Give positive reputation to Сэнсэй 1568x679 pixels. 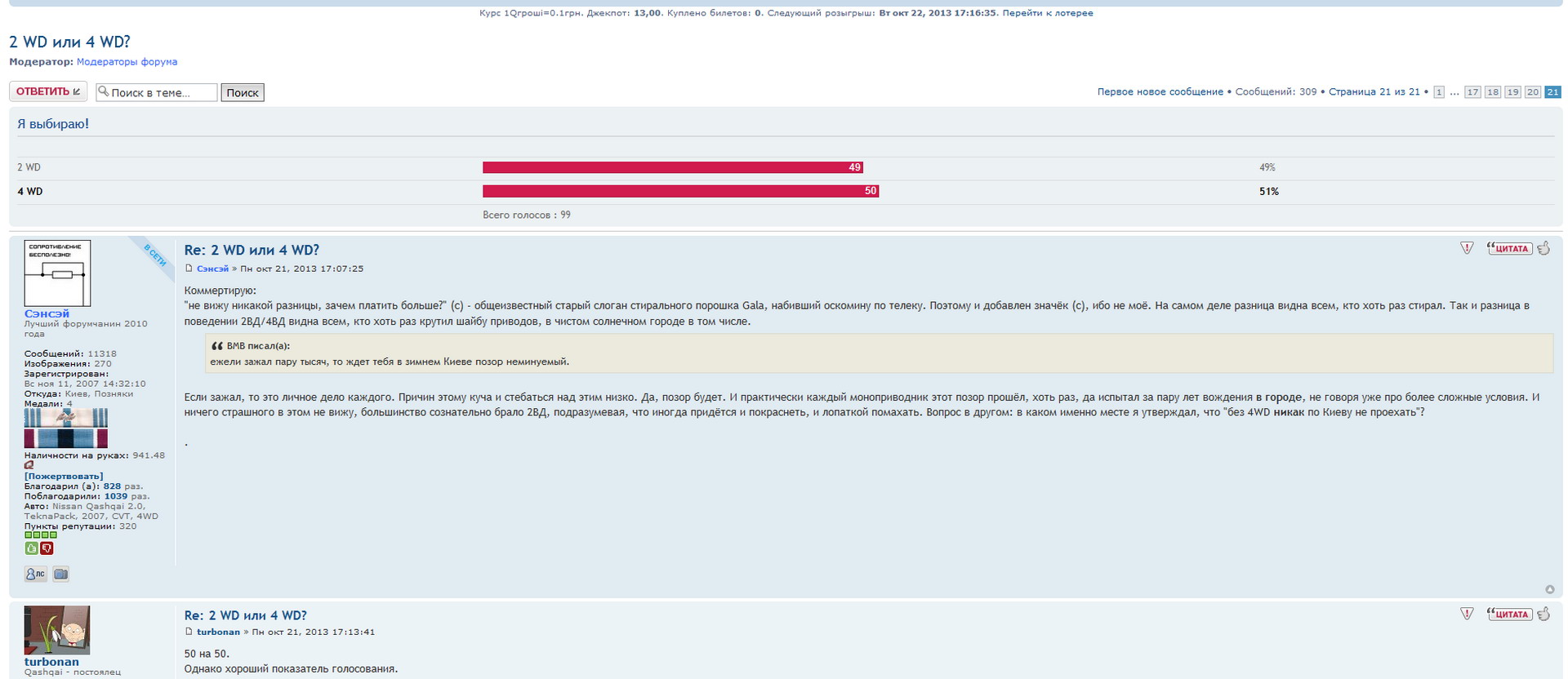(31, 548)
